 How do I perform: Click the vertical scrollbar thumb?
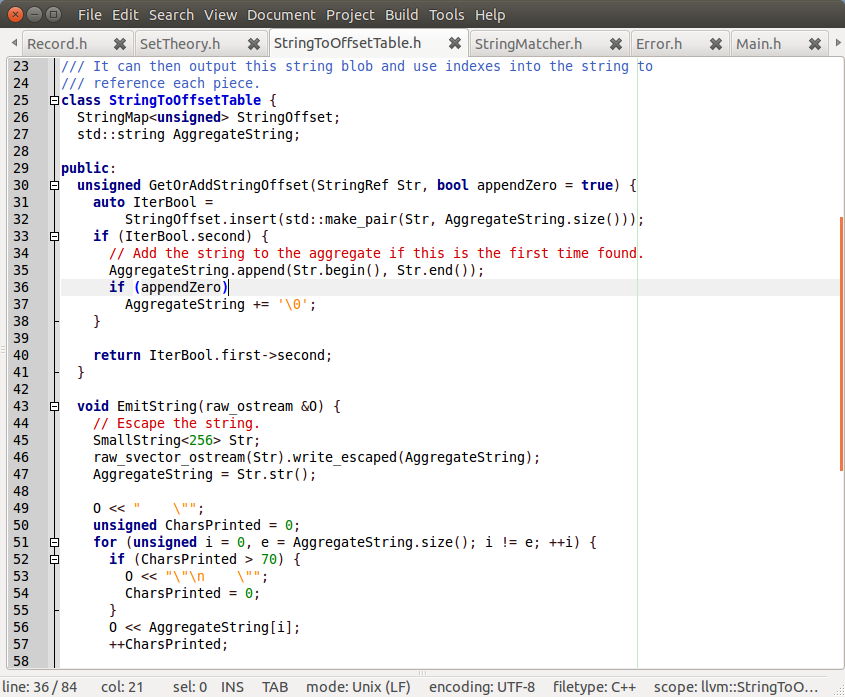841,343
